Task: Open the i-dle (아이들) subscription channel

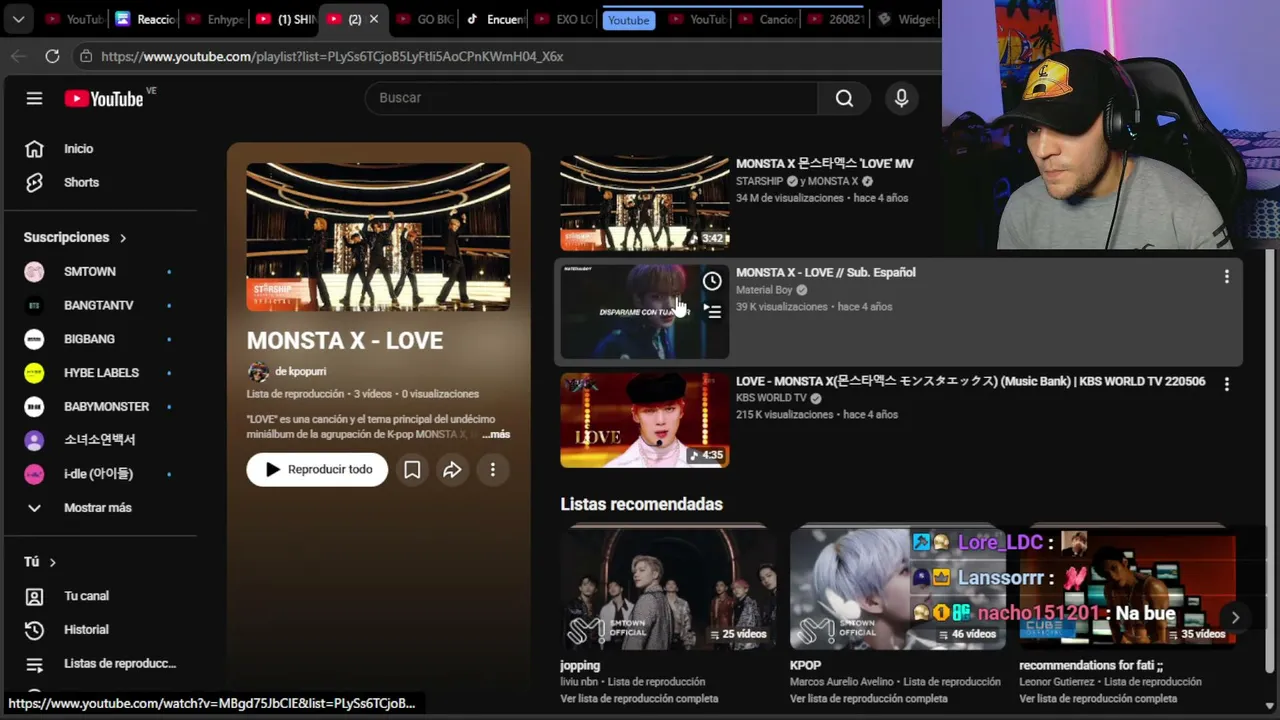Action: pyautogui.click(x=100, y=474)
